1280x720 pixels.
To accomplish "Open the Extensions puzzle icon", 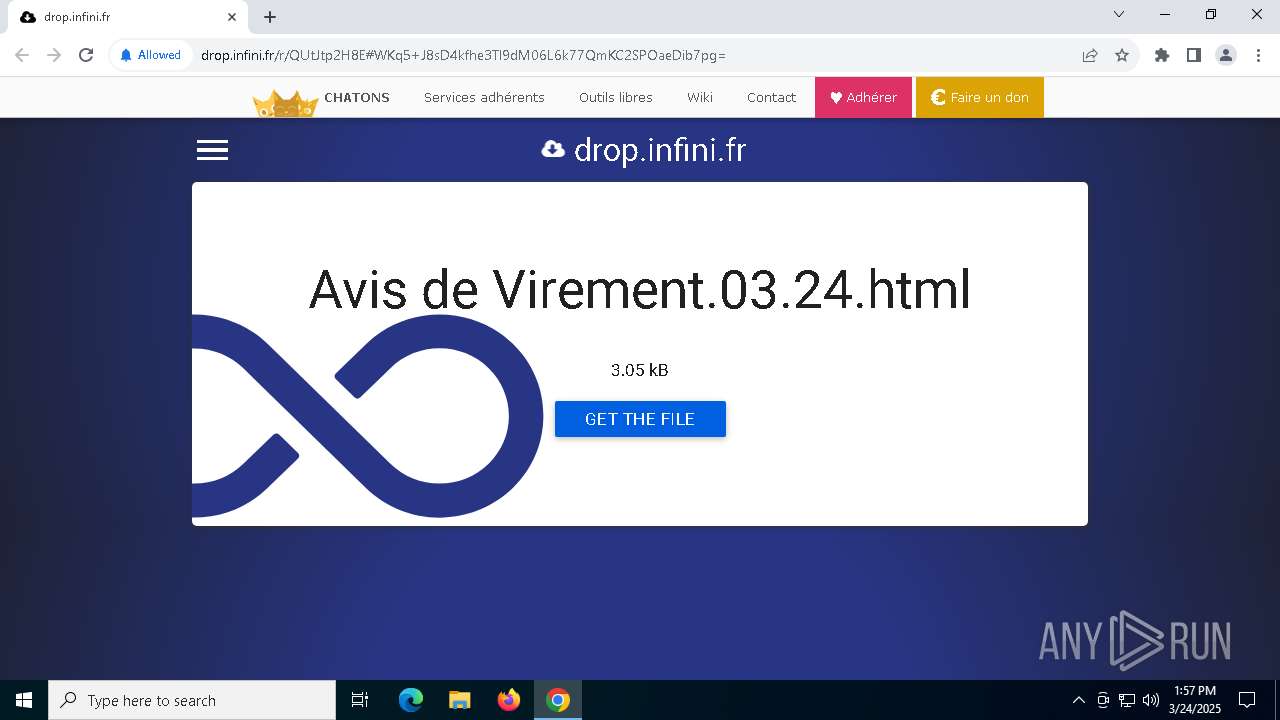I will pyautogui.click(x=1162, y=55).
